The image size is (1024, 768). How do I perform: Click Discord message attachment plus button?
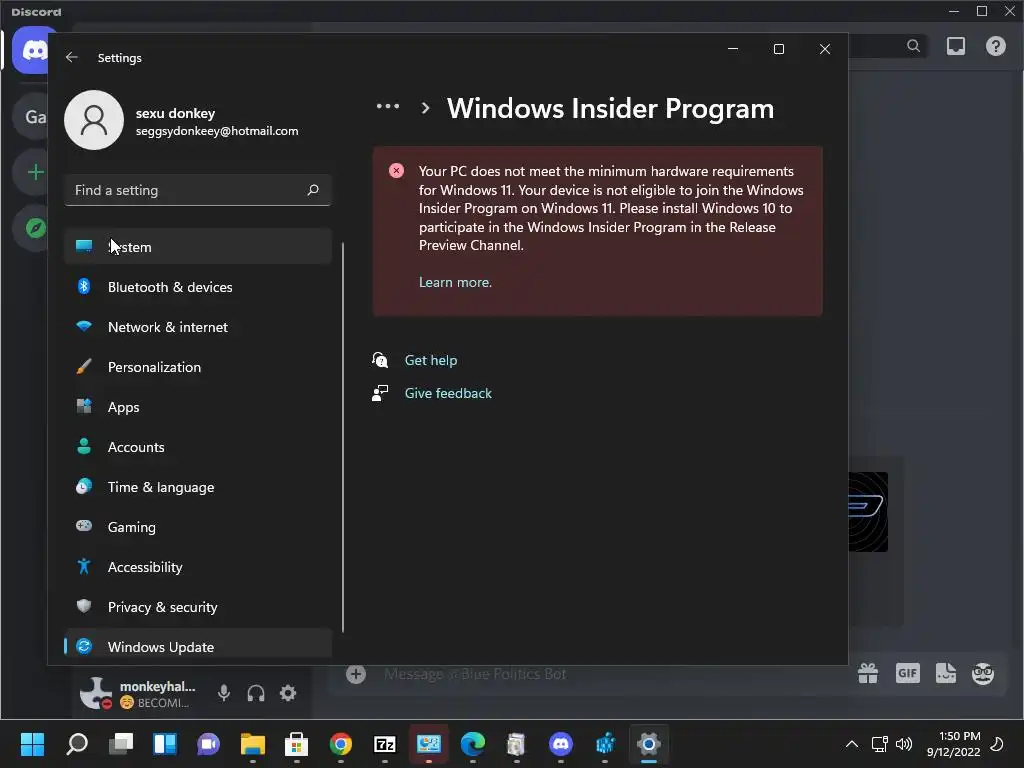pos(356,674)
